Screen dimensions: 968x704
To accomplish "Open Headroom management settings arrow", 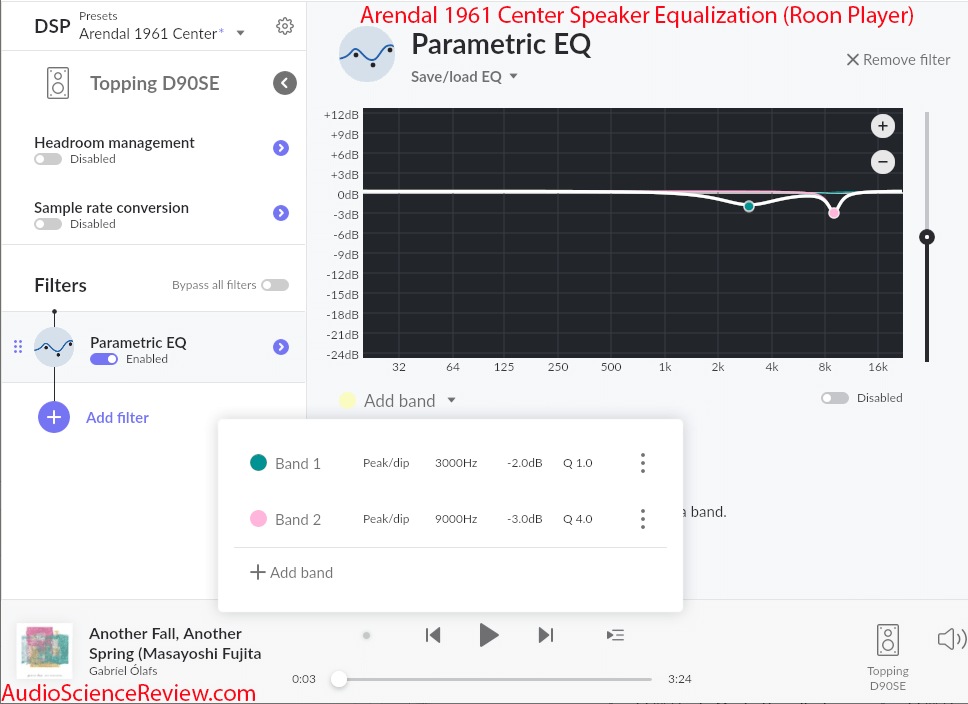I will point(281,148).
